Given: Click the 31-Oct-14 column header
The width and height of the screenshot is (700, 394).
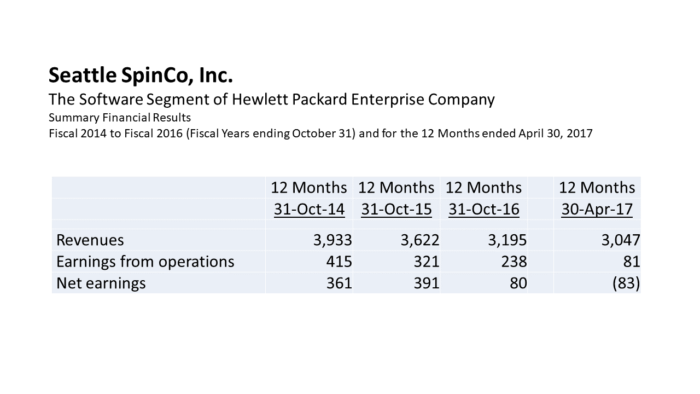Looking at the screenshot, I should pyautogui.click(x=309, y=209).
